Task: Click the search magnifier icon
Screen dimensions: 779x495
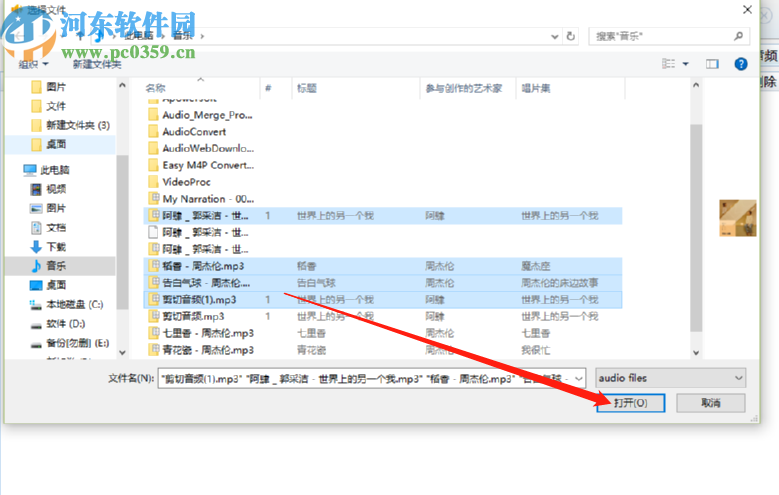Action: click(x=738, y=36)
